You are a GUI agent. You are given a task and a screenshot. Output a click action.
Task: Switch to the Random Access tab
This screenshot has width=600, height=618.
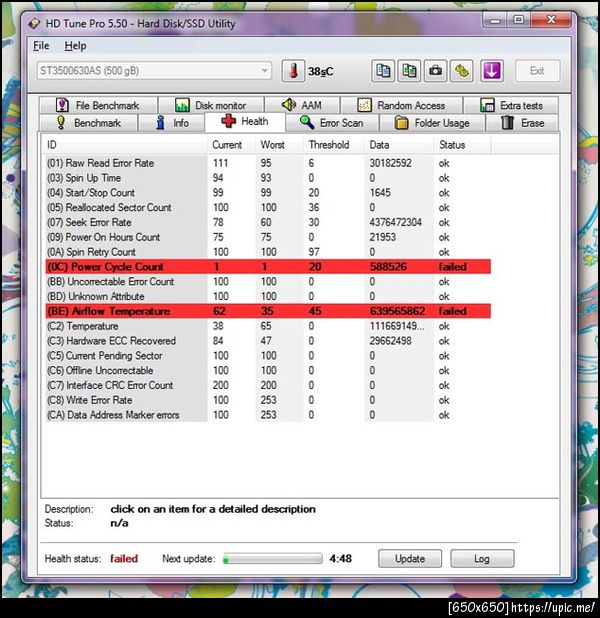[401, 105]
